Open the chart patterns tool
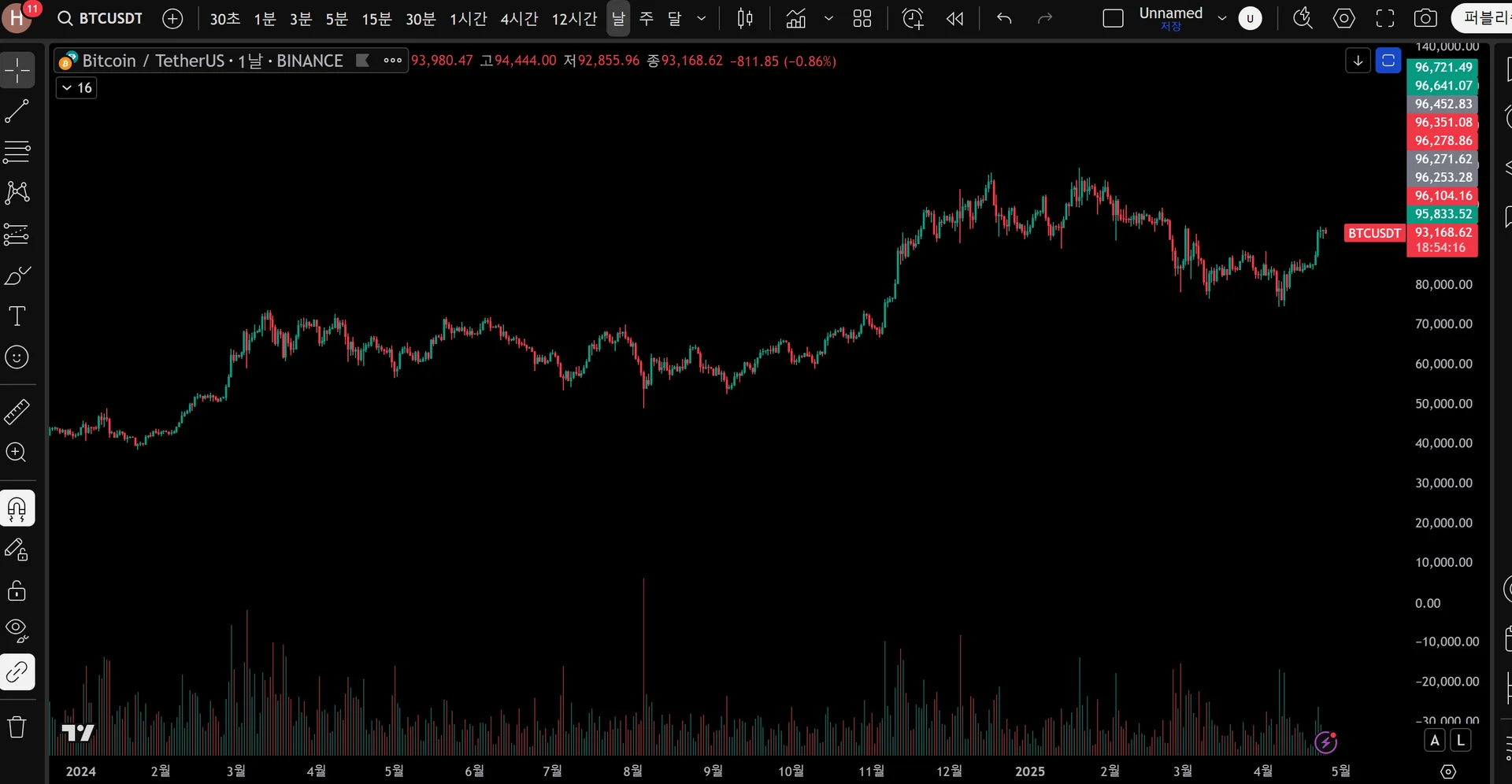 point(17,193)
